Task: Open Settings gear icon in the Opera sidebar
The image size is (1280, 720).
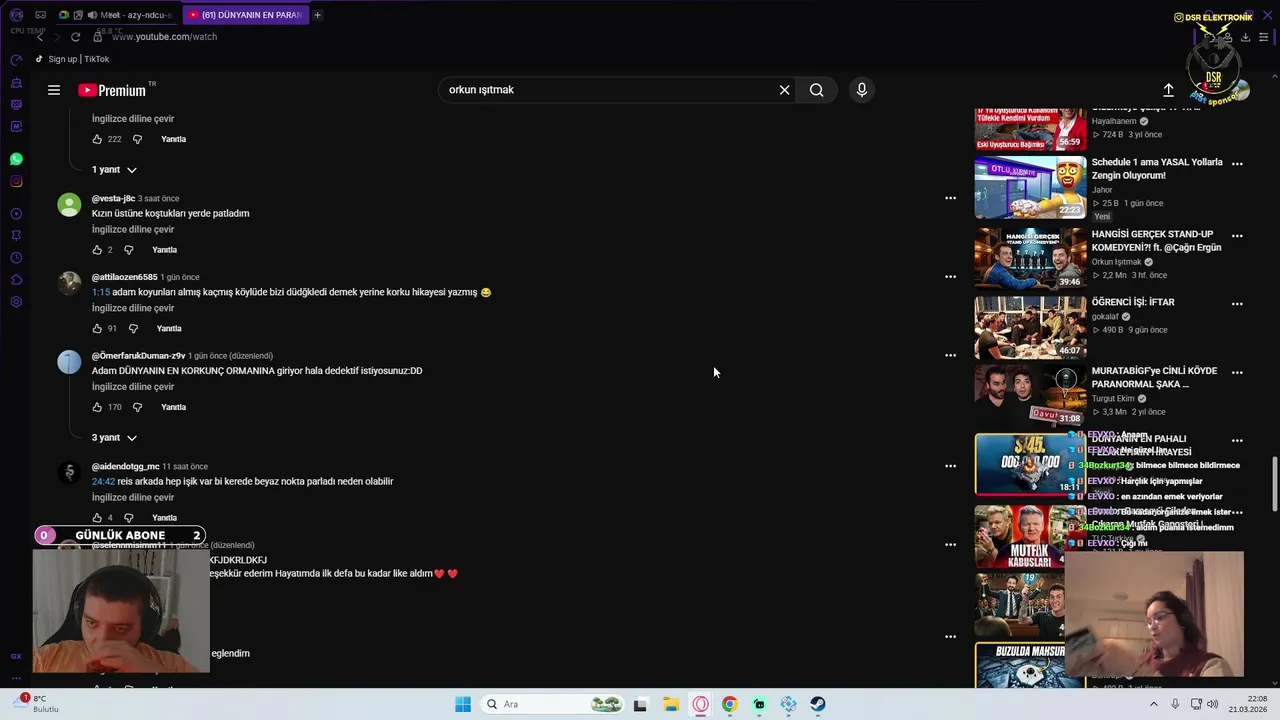Action: tap(16, 302)
